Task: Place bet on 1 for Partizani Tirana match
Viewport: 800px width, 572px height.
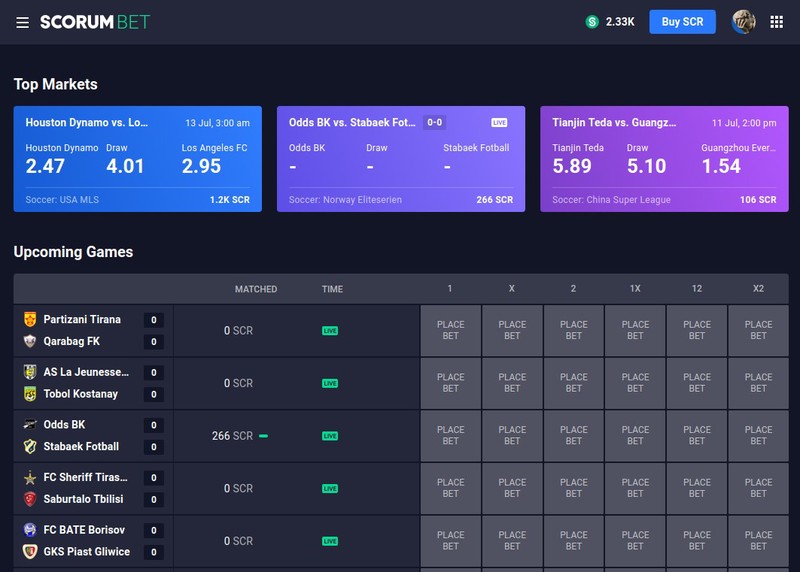Action: (x=451, y=331)
